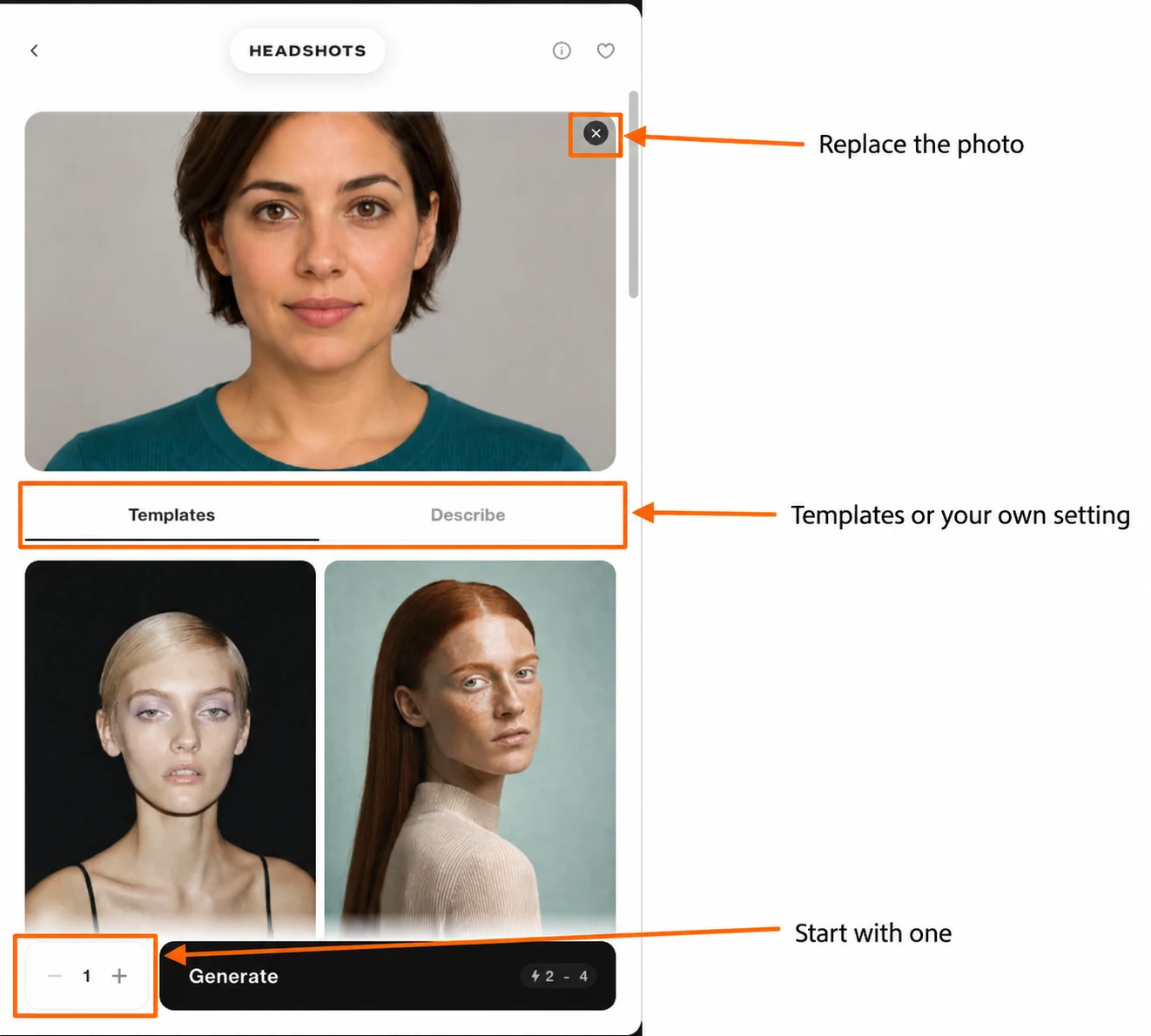Image resolution: width=1151 pixels, height=1036 pixels.
Task: Increase the image count with plus
Action: tap(119, 976)
